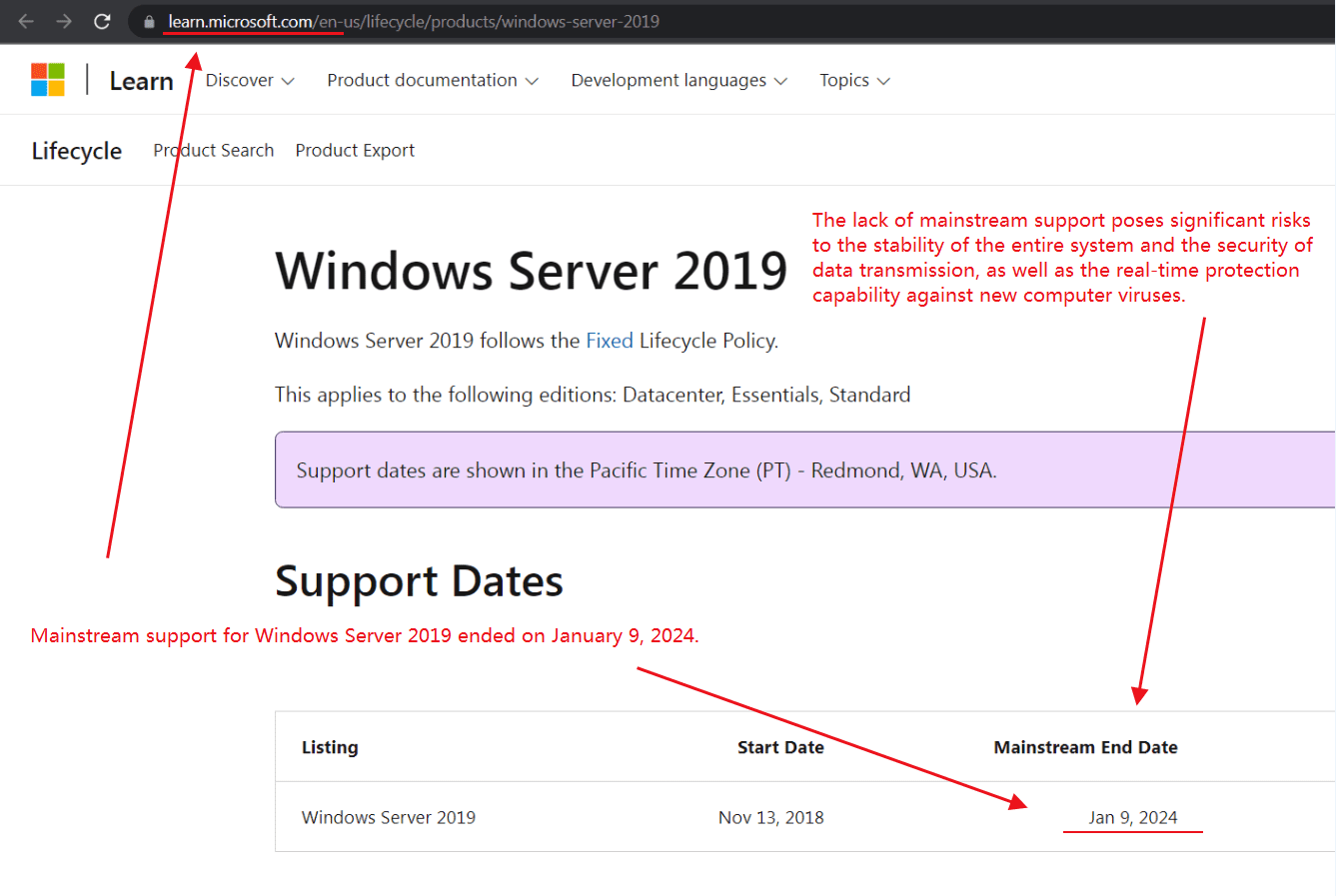
Task: Open the Lifecycle section heading link
Action: (x=77, y=151)
